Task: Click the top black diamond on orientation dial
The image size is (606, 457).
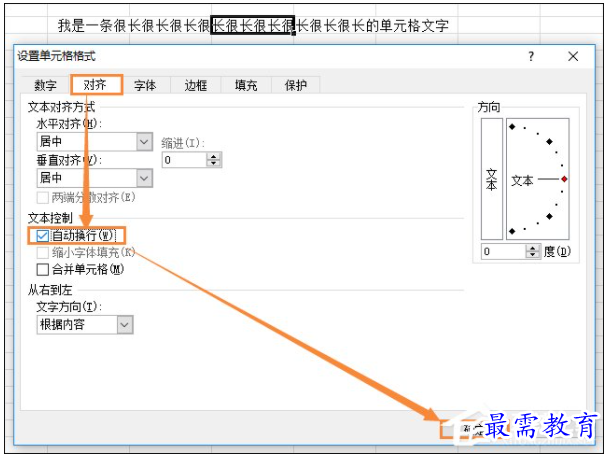Action: pos(512,126)
